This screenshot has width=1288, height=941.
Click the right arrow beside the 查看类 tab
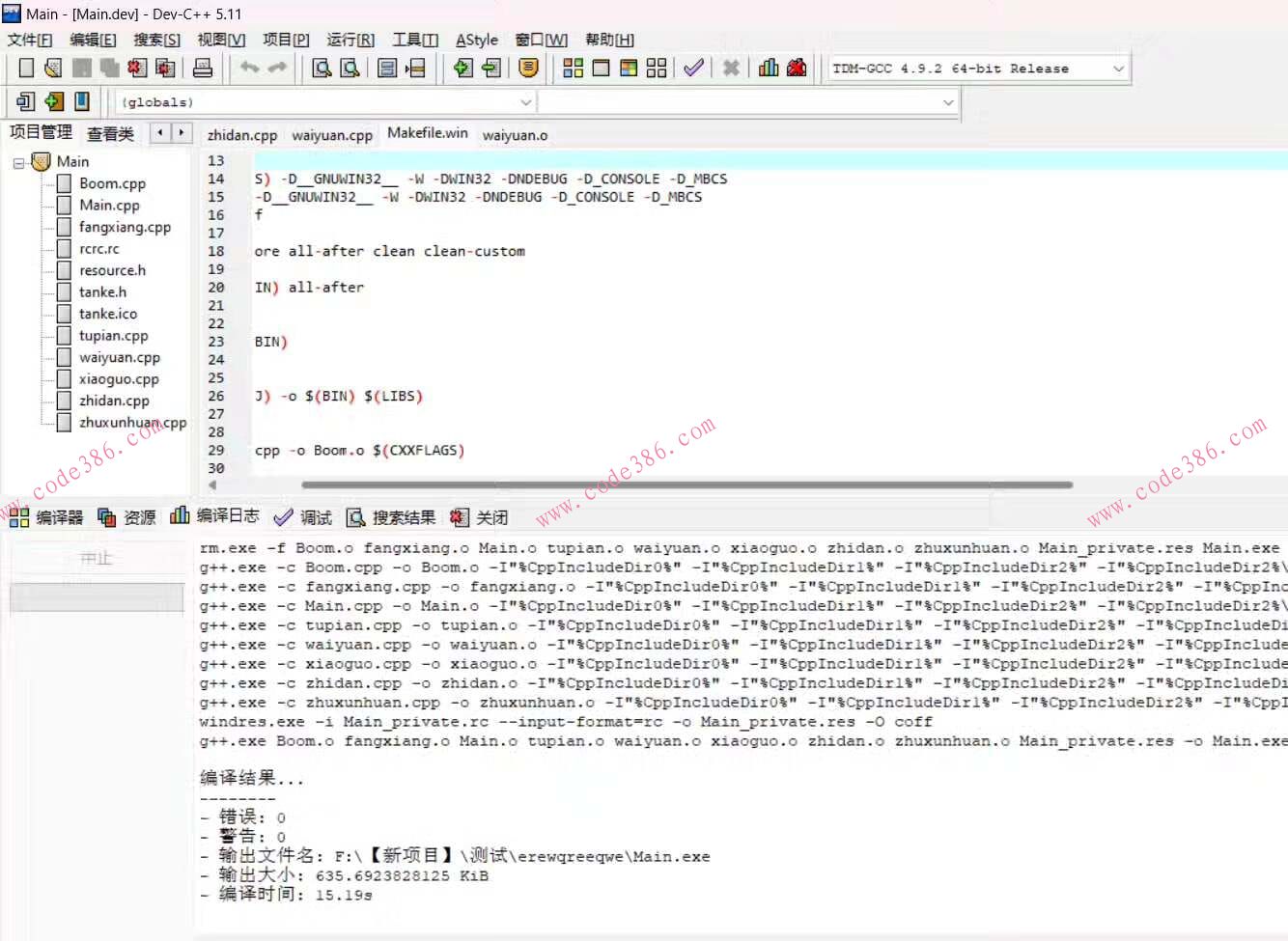[182, 132]
